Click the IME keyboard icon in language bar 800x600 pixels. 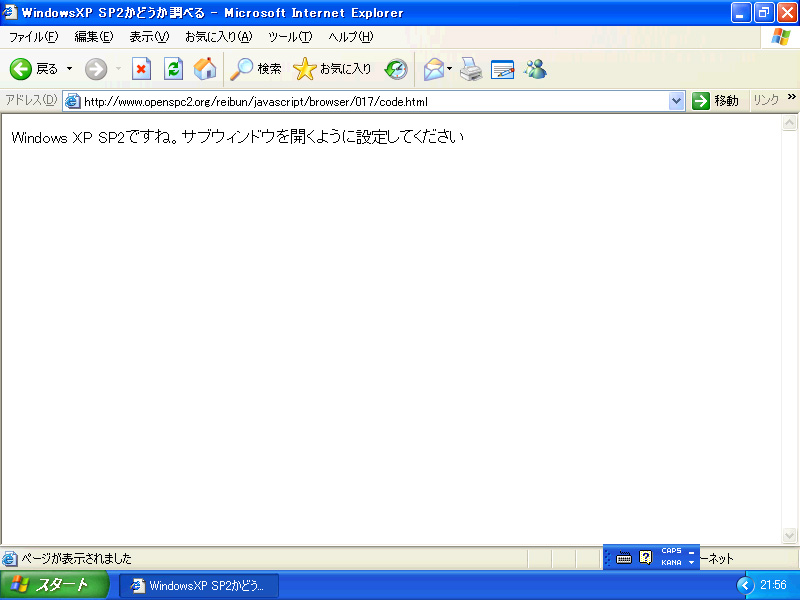tap(623, 558)
